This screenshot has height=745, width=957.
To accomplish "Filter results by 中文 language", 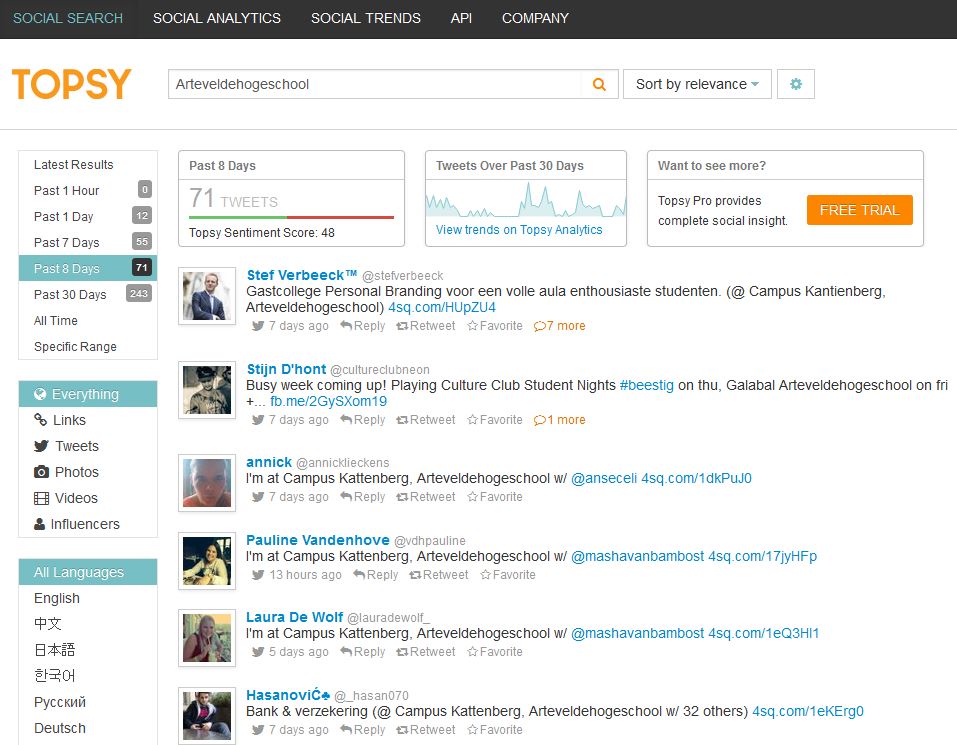I will pyautogui.click(x=48, y=624).
